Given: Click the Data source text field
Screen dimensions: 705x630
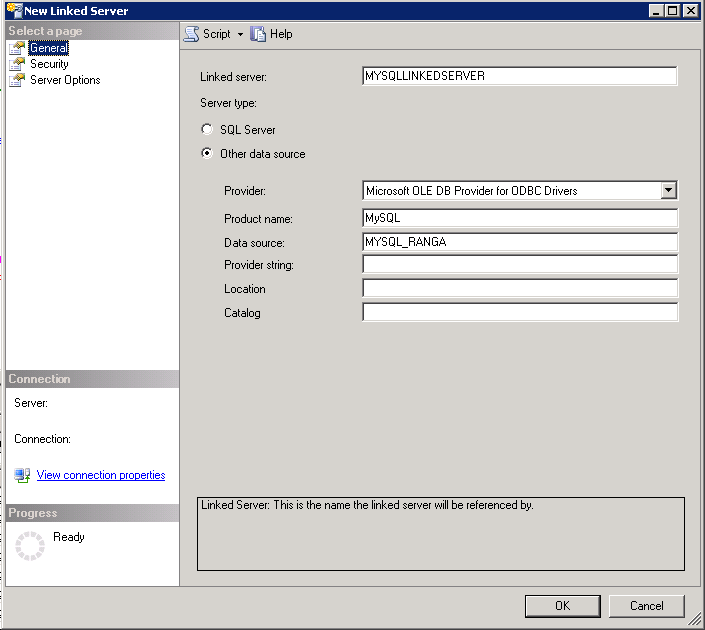Looking at the screenshot, I should (519, 242).
